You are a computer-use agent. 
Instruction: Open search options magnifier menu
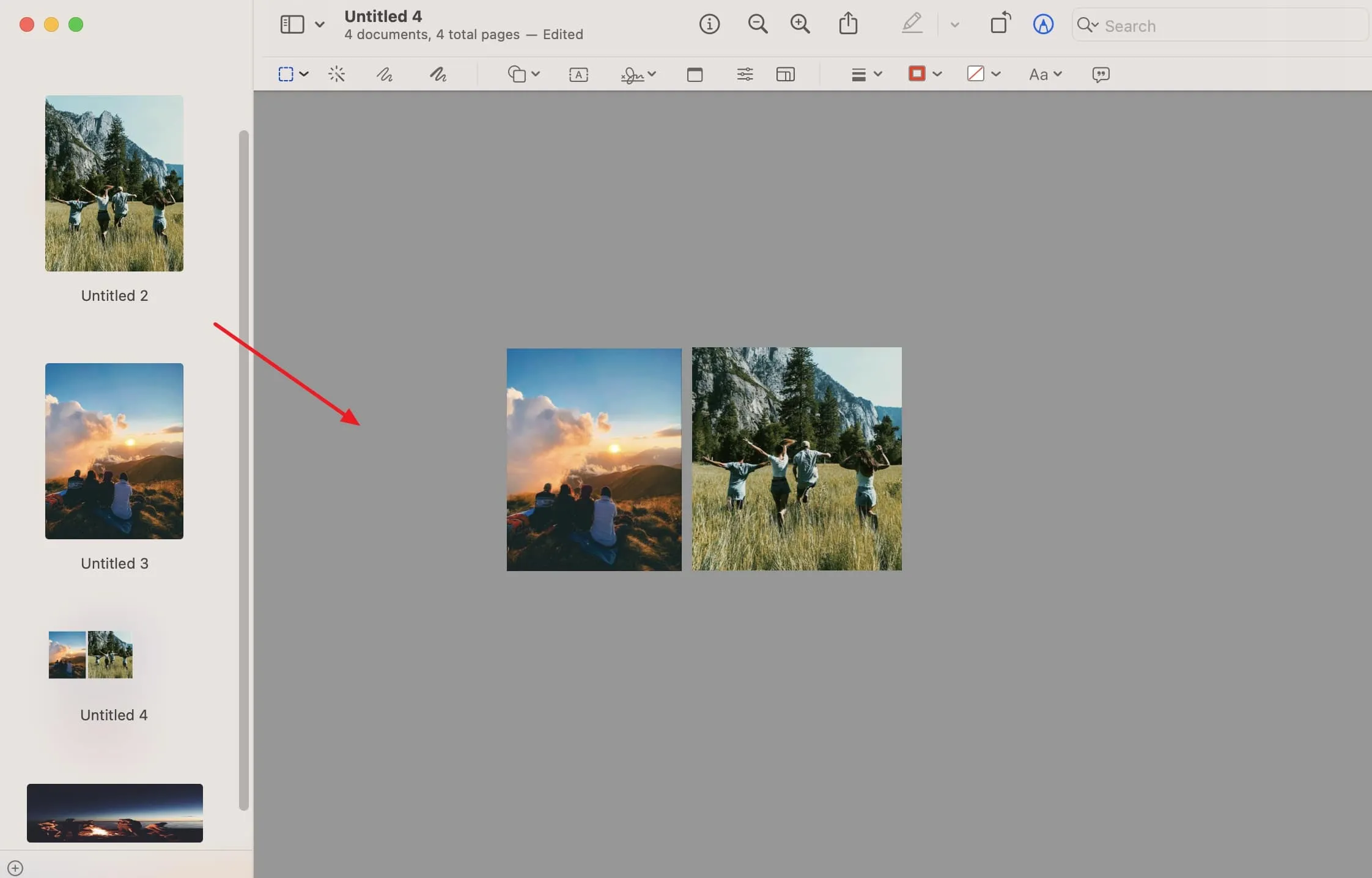(x=1088, y=25)
